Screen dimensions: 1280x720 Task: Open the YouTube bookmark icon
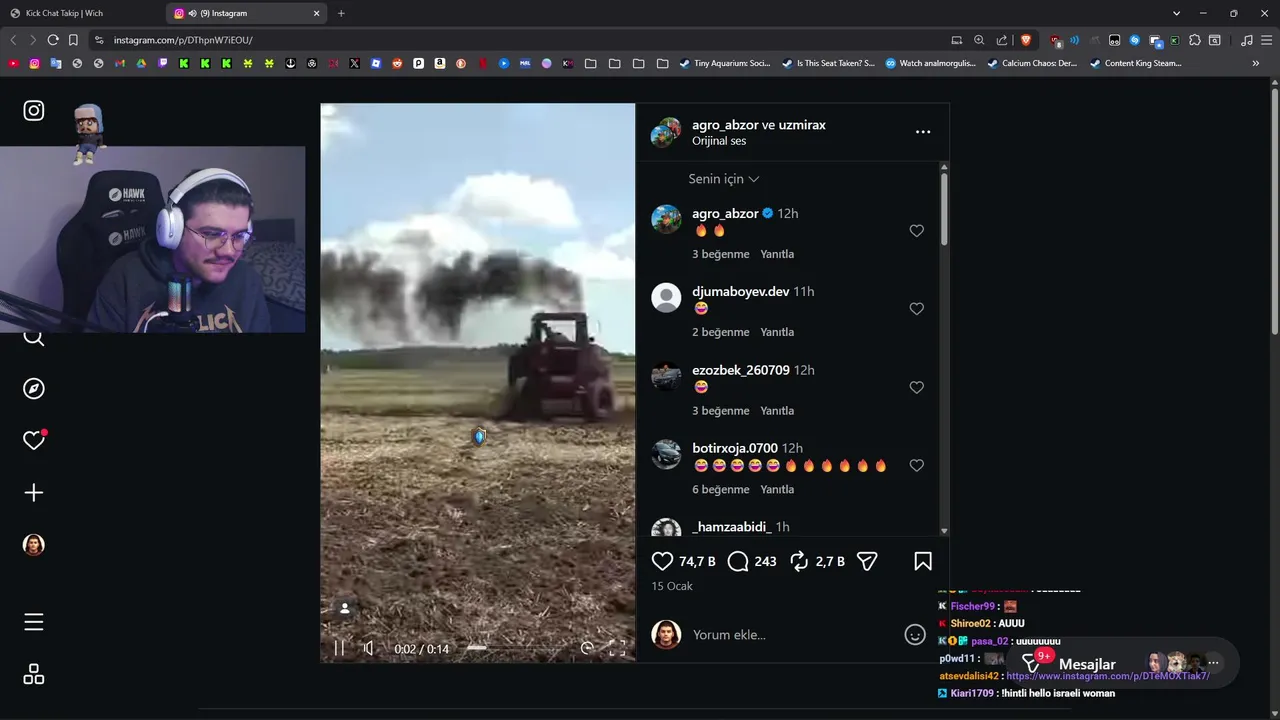(13, 63)
